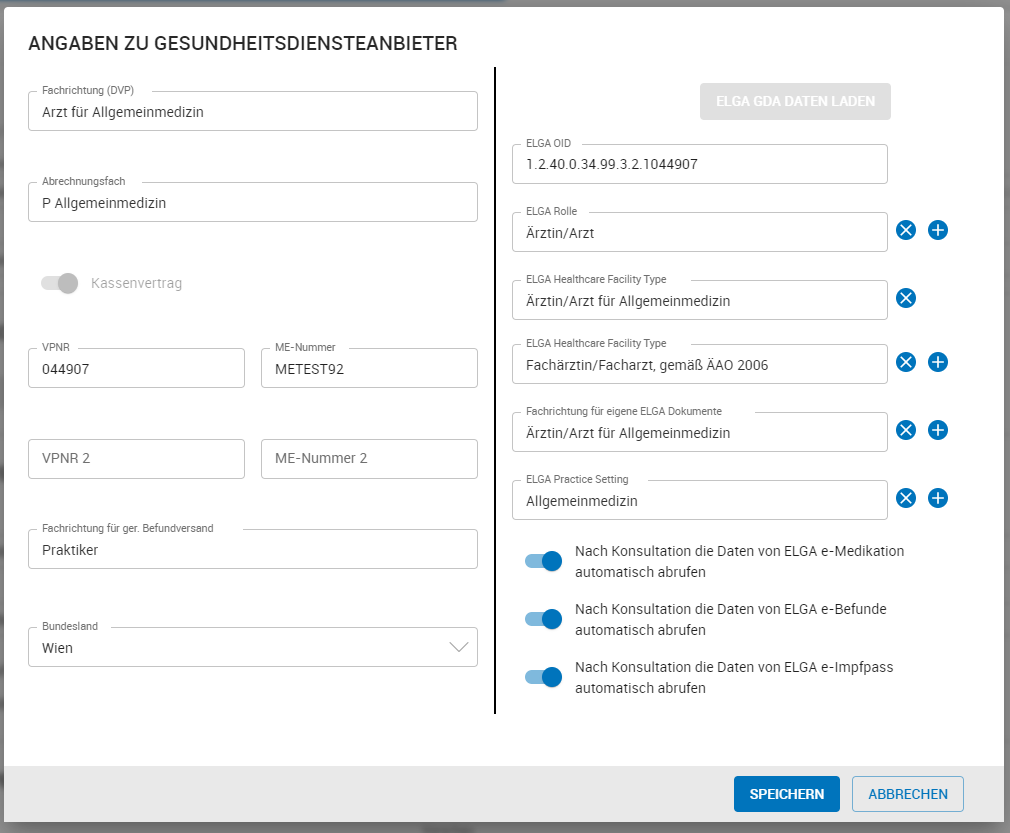Toggle the Kassenvertrag switch
1010x833 pixels.
click(57, 283)
